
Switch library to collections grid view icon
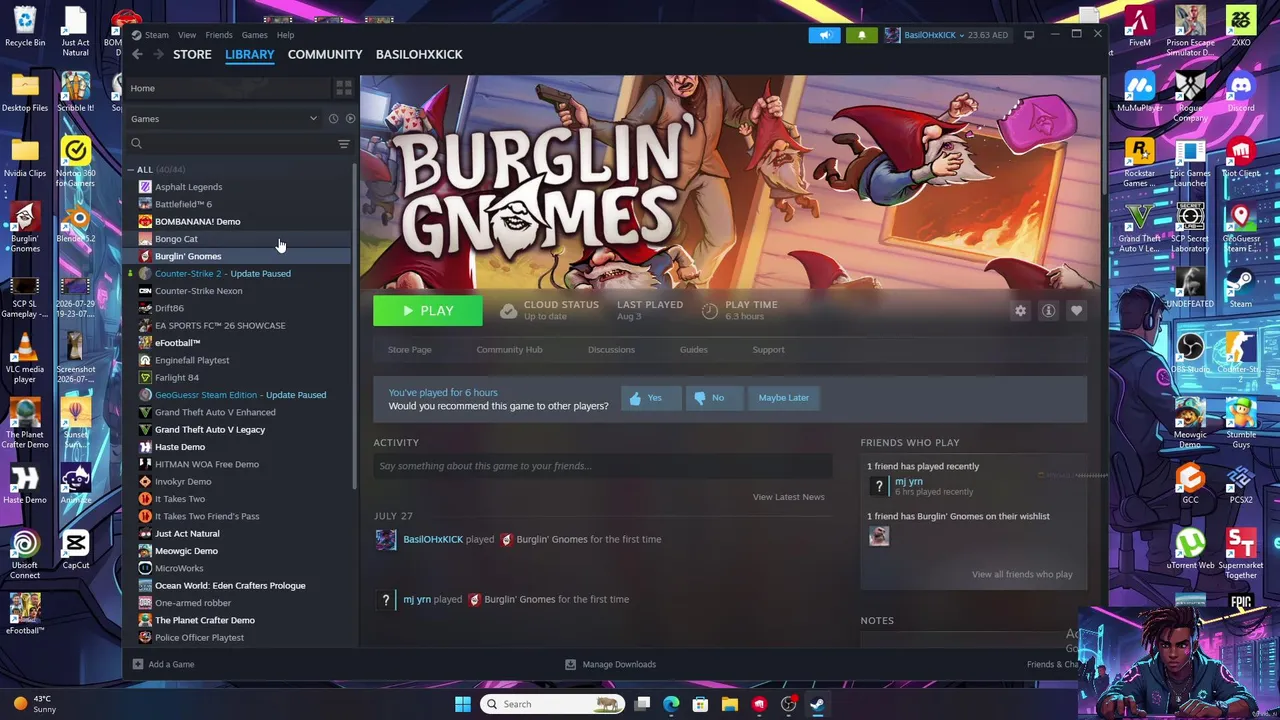[343, 88]
